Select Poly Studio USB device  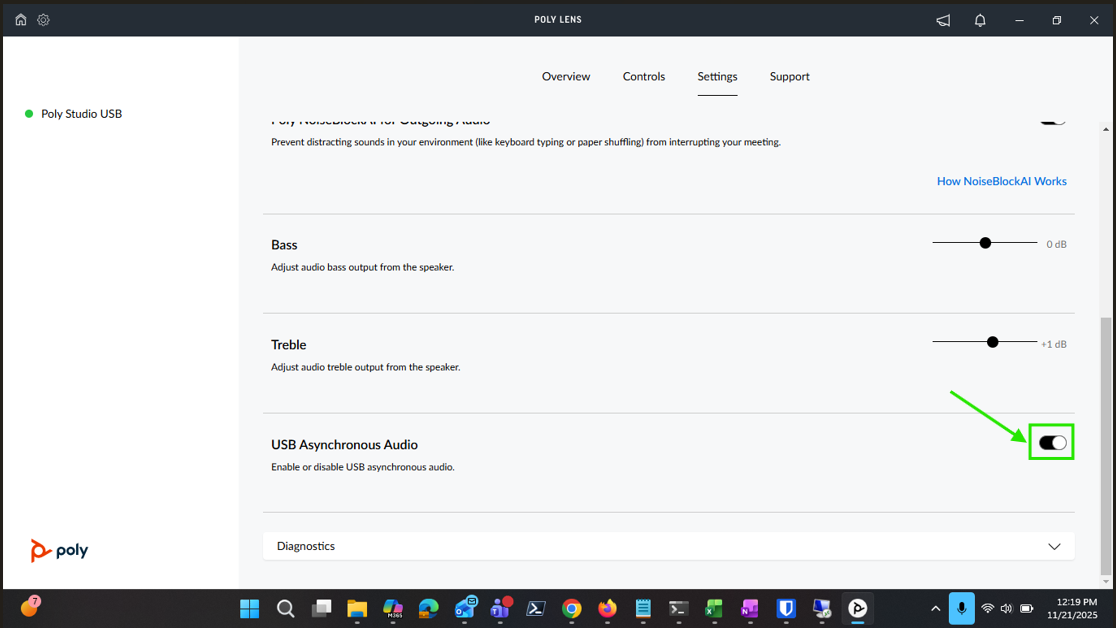pos(81,114)
